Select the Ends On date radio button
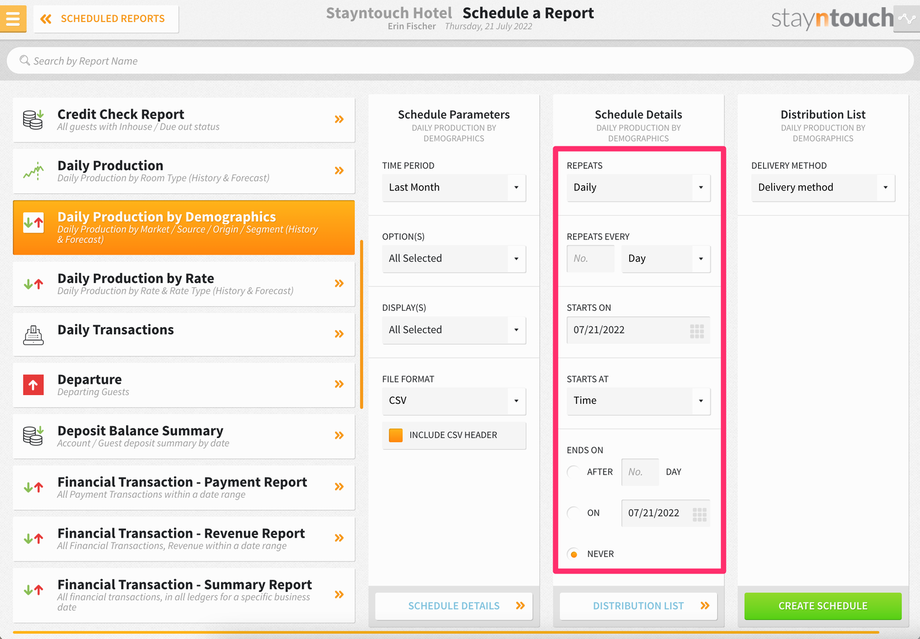 pyautogui.click(x=573, y=513)
